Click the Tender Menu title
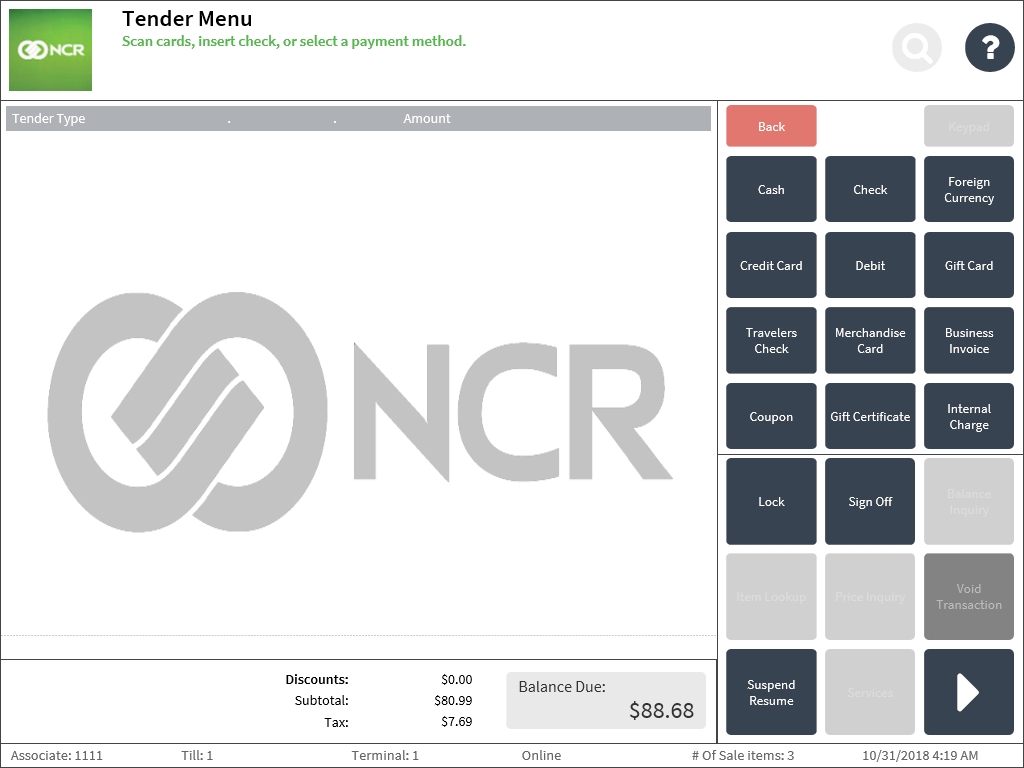The height and width of the screenshot is (768, 1024). 187,18
